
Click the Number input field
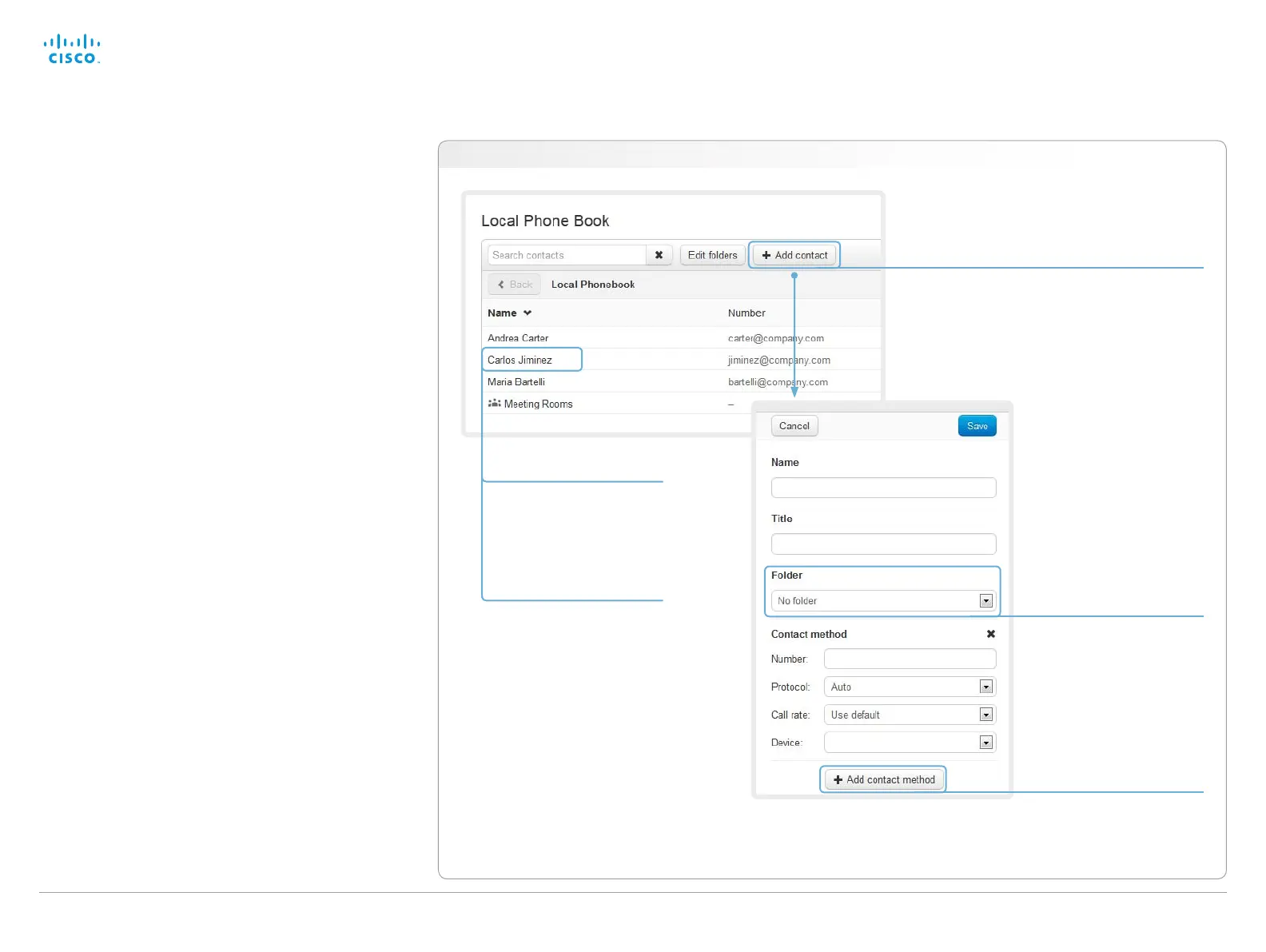(910, 659)
